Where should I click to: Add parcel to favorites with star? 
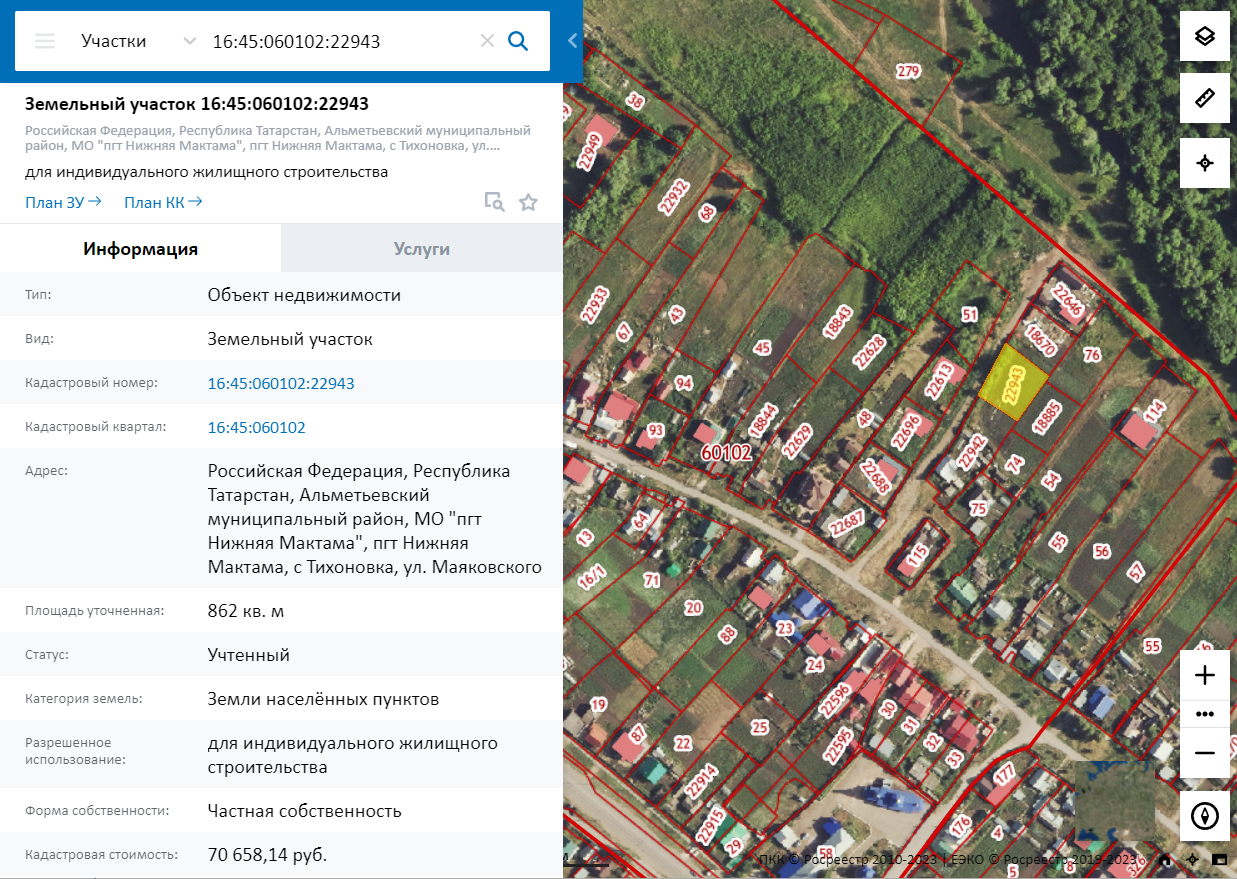pos(528,202)
